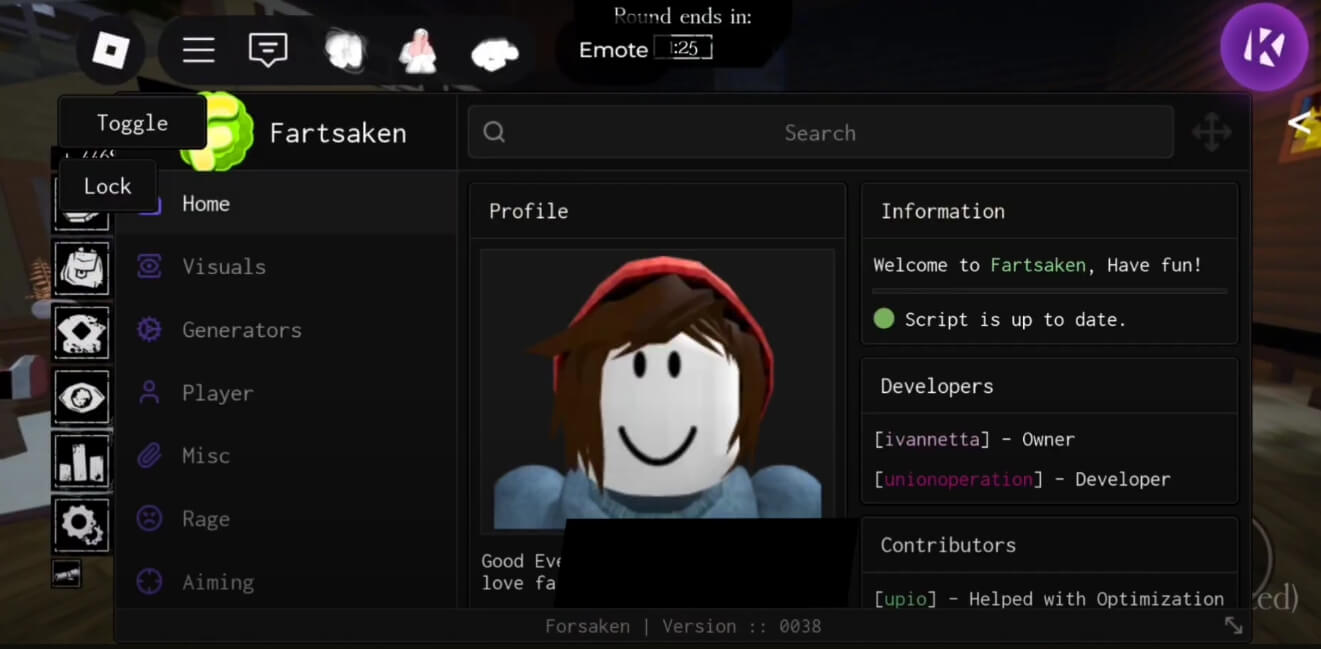The height and width of the screenshot is (649, 1321).
Task: Click the "[unionoperation] - Developer" entry
Action: (x=1022, y=479)
